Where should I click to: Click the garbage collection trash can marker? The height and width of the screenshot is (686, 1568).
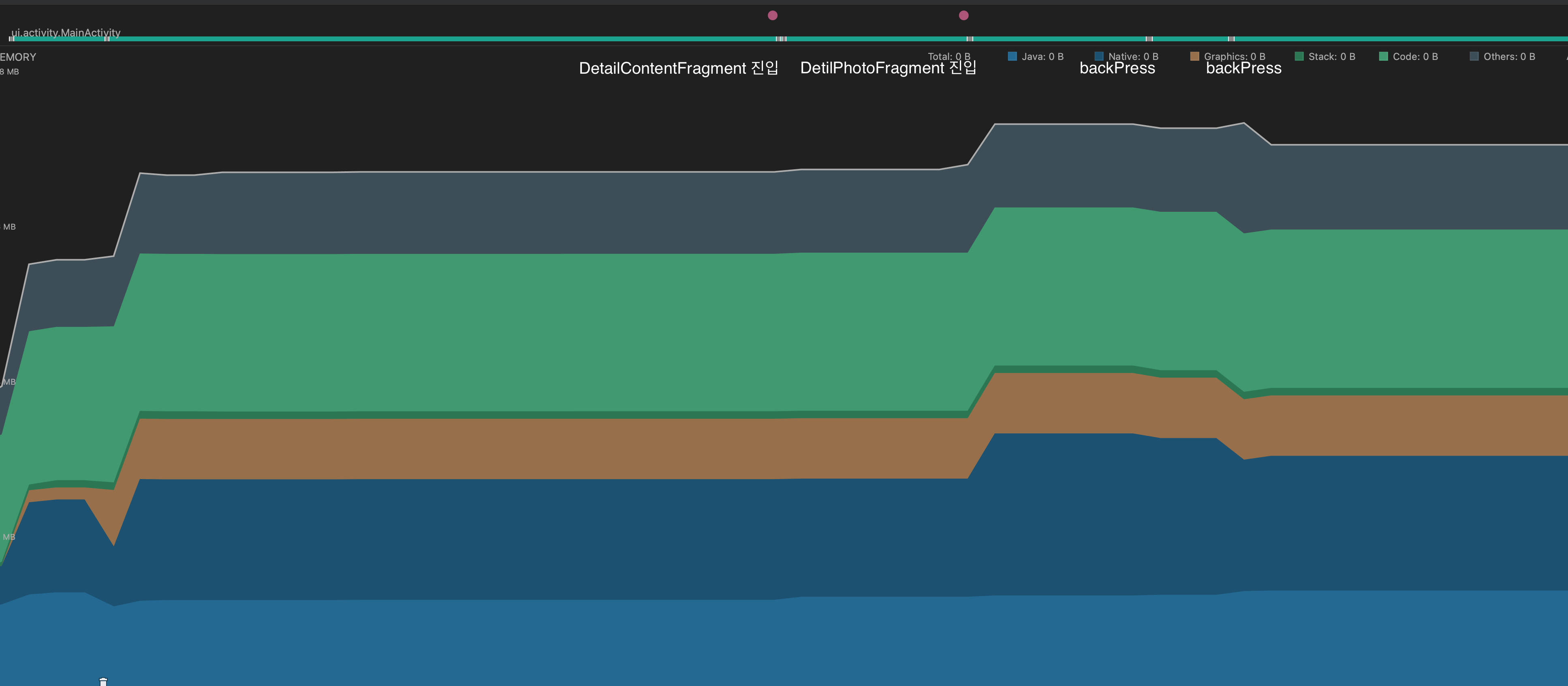103,682
